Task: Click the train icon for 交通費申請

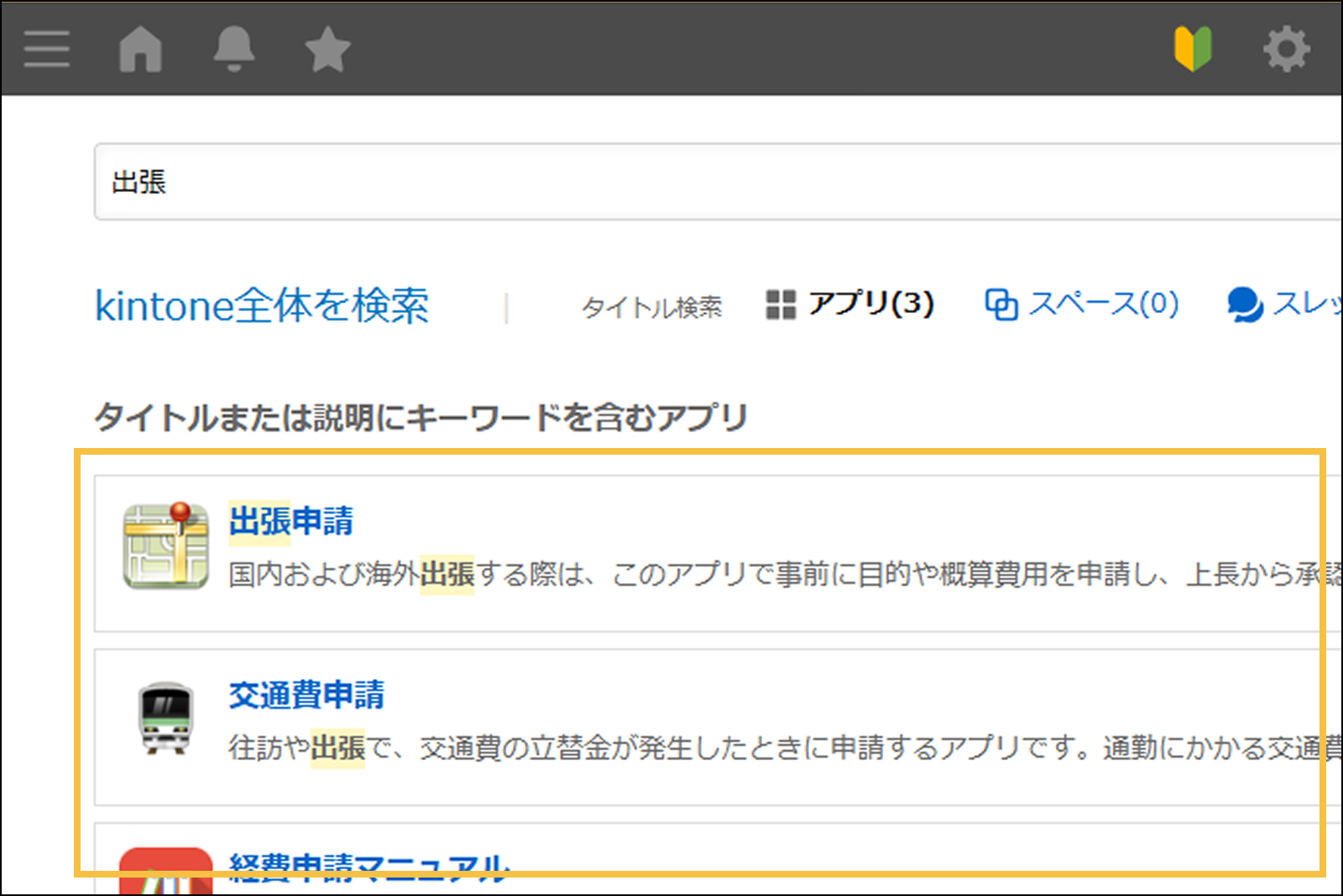Action: (166, 719)
